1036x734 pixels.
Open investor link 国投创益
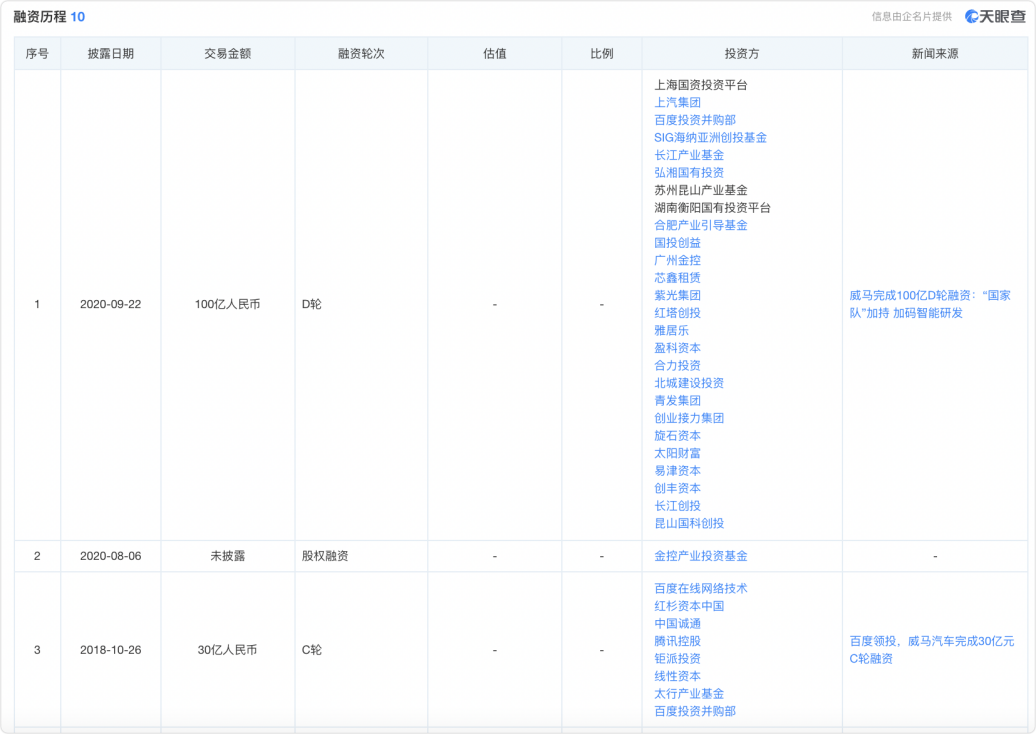click(x=677, y=242)
